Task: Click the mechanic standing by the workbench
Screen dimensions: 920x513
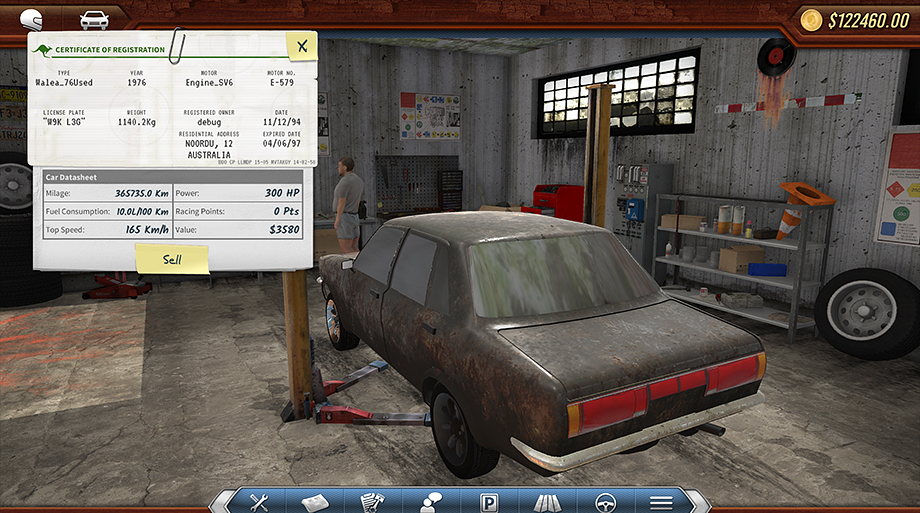Action: (x=348, y=200)
